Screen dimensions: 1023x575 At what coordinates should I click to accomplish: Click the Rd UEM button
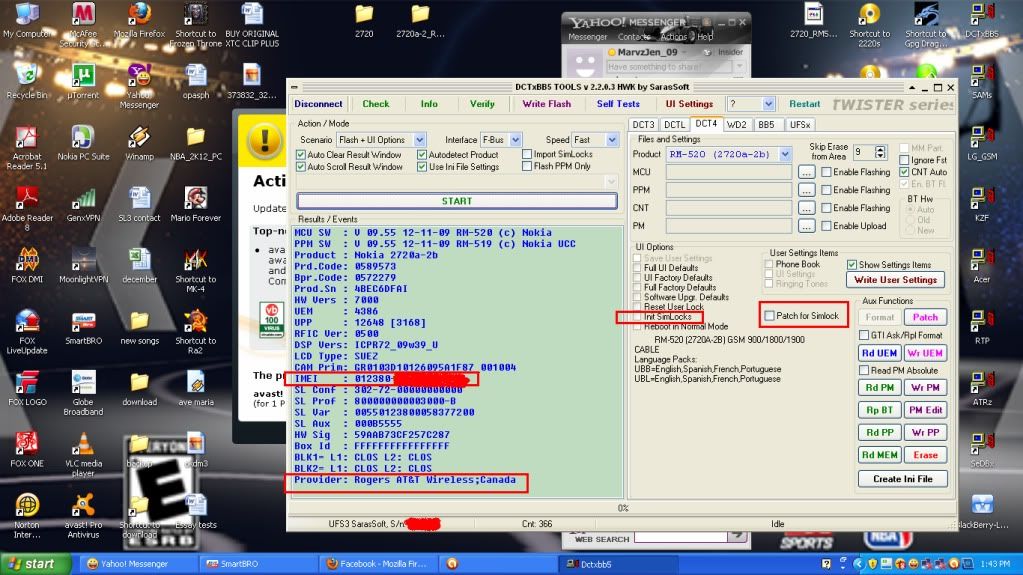[x=879, y=353]
